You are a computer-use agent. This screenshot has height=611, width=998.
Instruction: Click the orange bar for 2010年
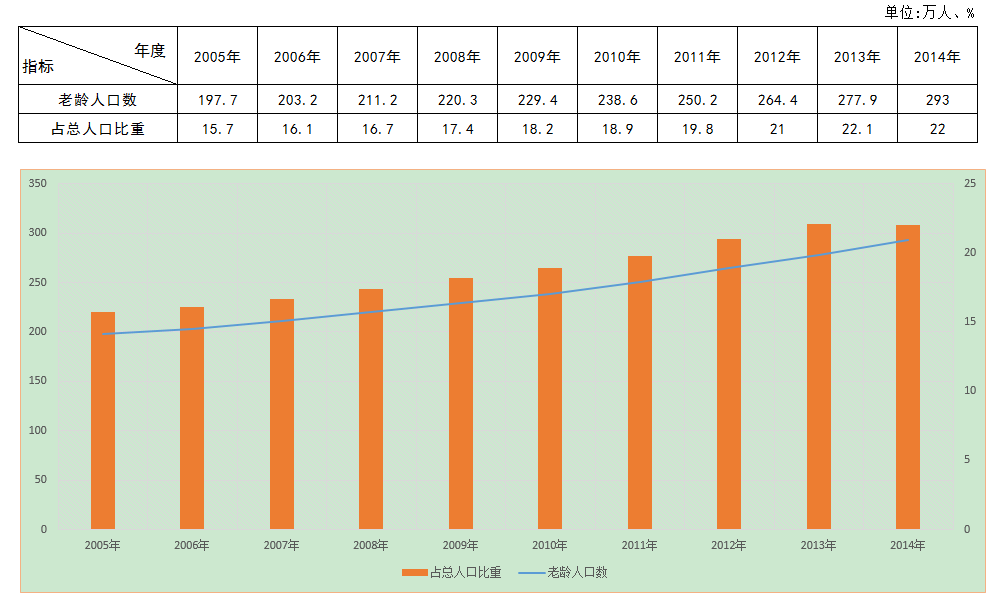pyautogui.click(x=550, y=398)
